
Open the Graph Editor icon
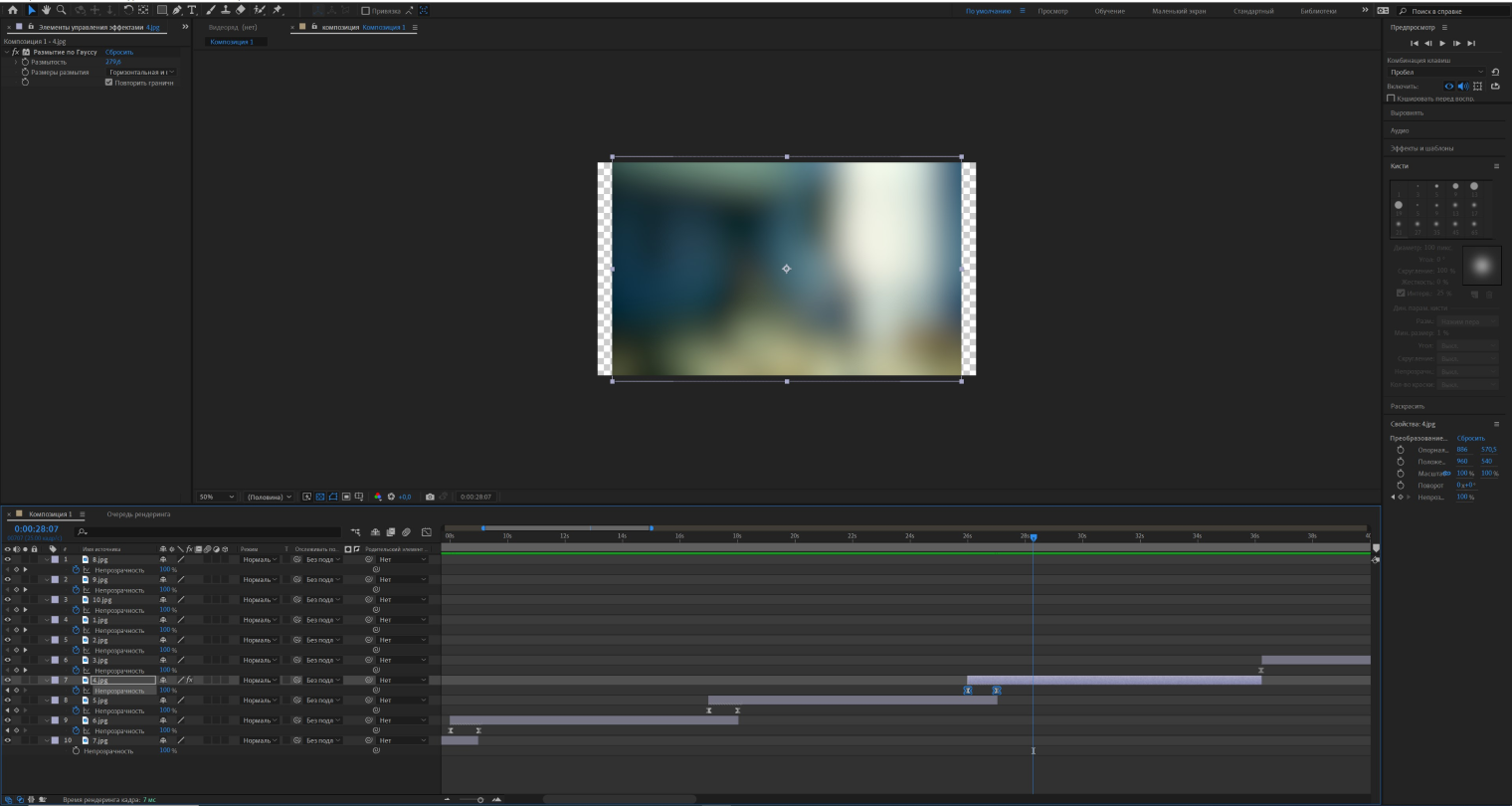(427, 532)
